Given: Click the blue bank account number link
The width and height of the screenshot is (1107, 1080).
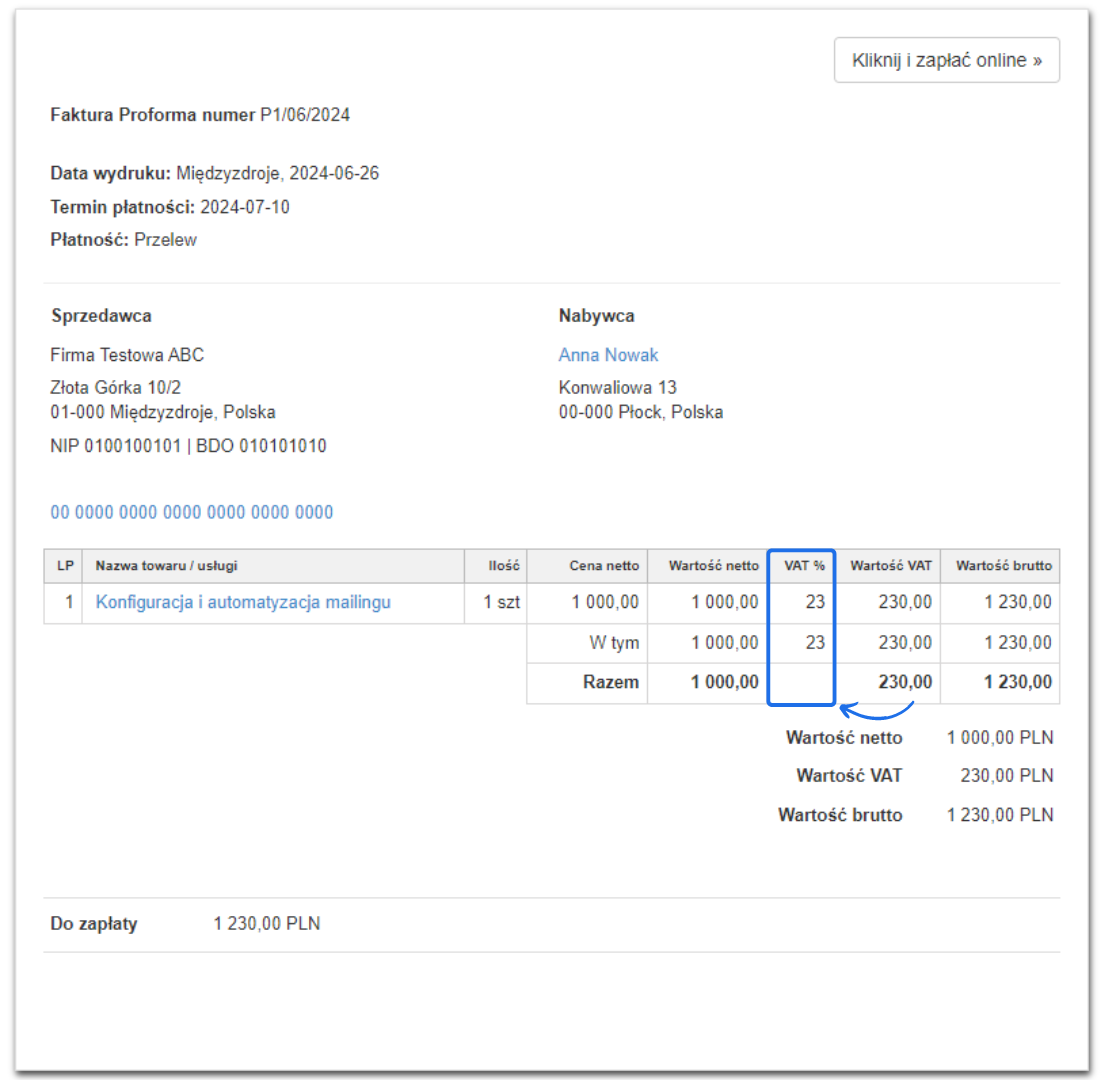Looking at the screenshot, I should (x=192, y=513).
